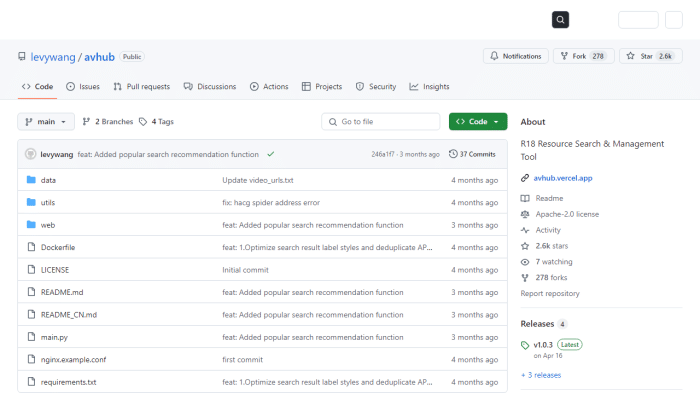The height and width of the screenshot is (394, 700).
Task: Switch to the Issues tab
Action: (x=83, y=87)
